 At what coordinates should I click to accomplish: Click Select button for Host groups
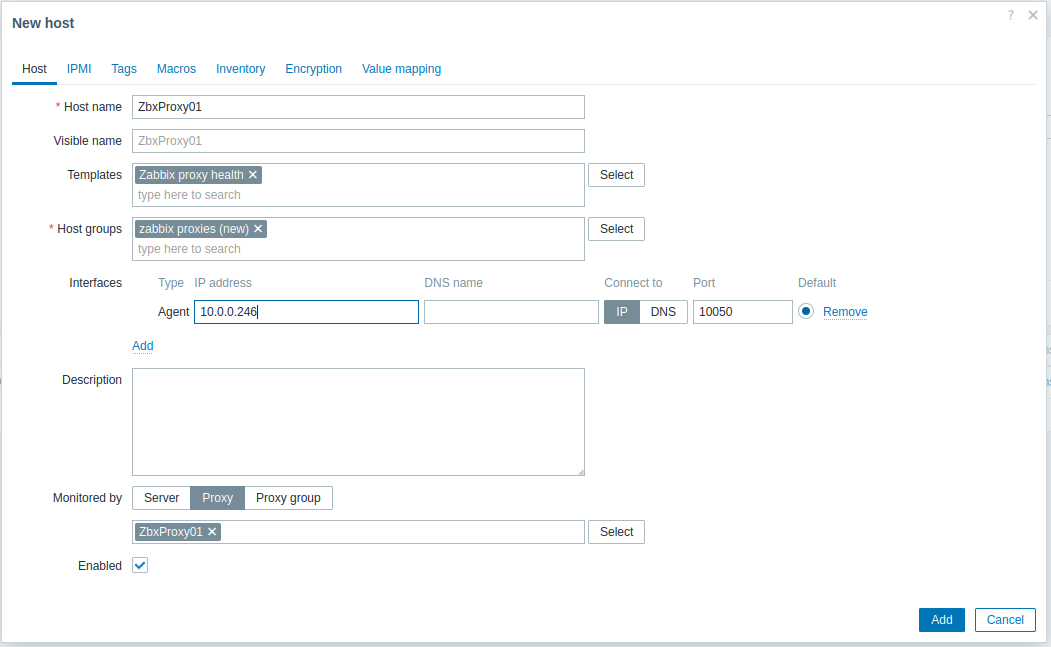(617, 229)
